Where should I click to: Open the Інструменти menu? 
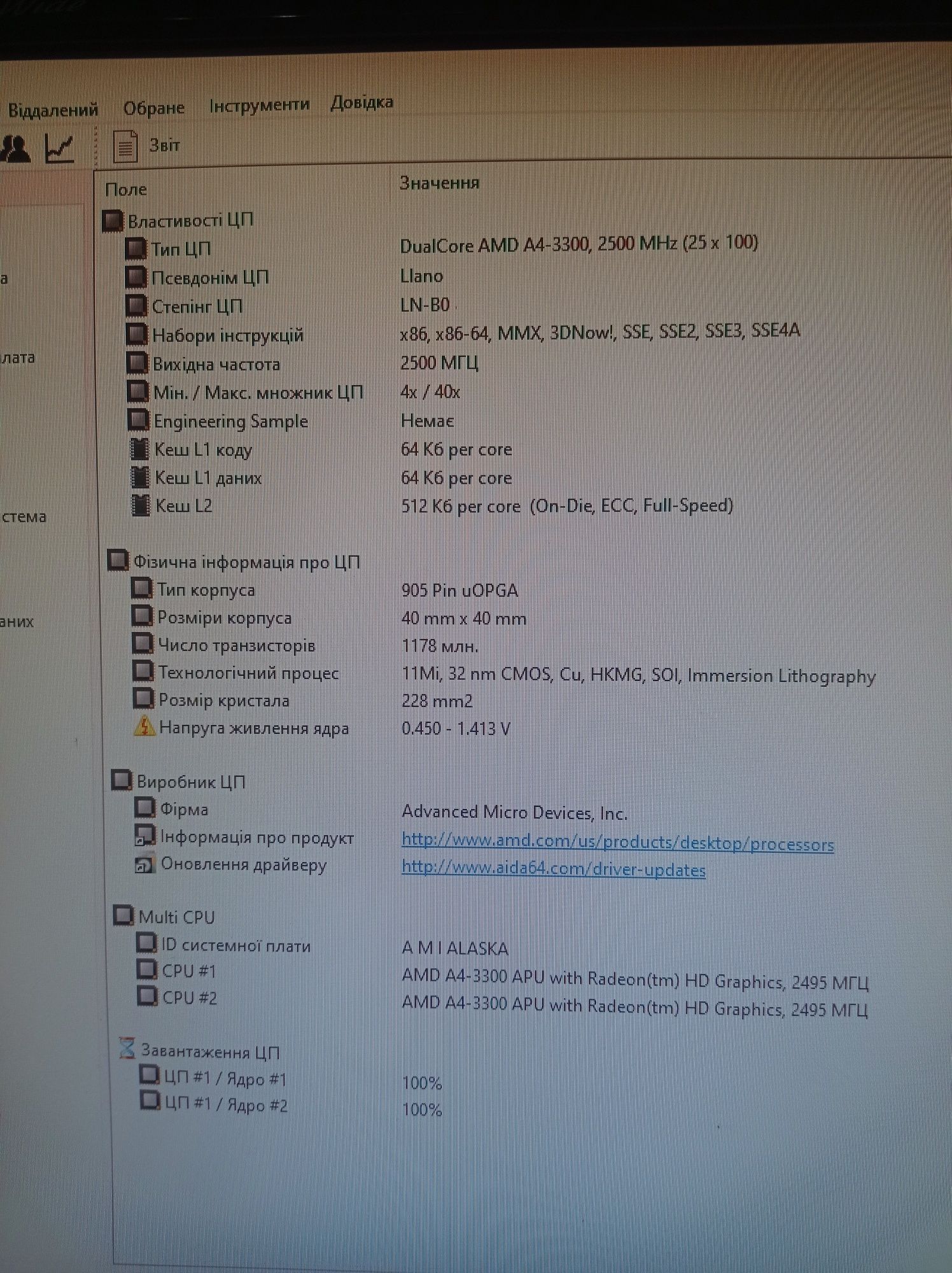(260, 105)
